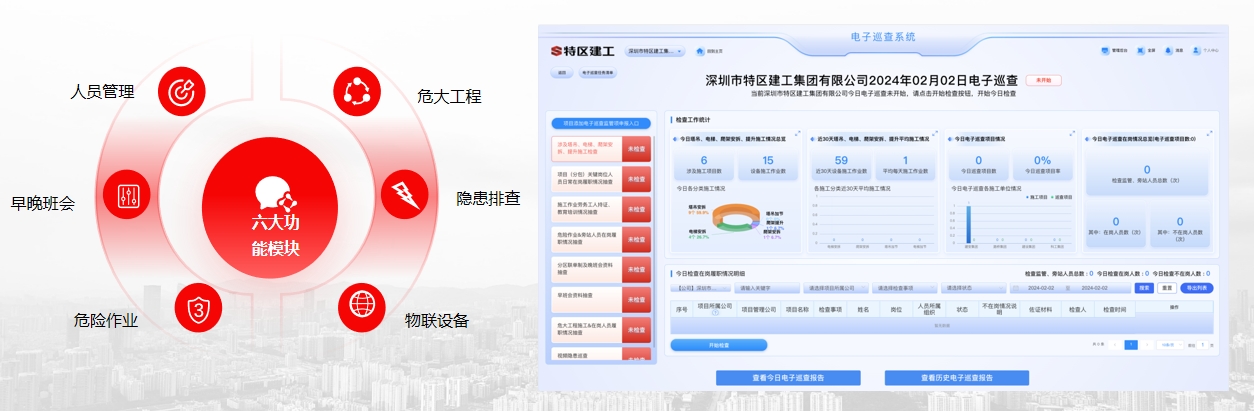This screenshot has width=1254, height=411.
Task: Click the central 六大功能模块 chat icon
Action: click(274, 192)
